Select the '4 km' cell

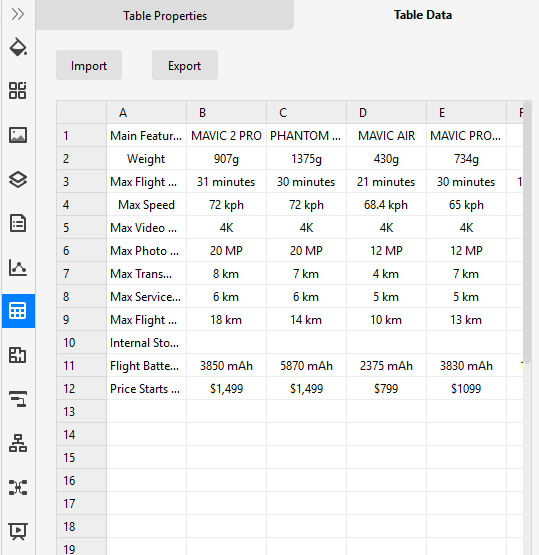(x=386, y=274)
